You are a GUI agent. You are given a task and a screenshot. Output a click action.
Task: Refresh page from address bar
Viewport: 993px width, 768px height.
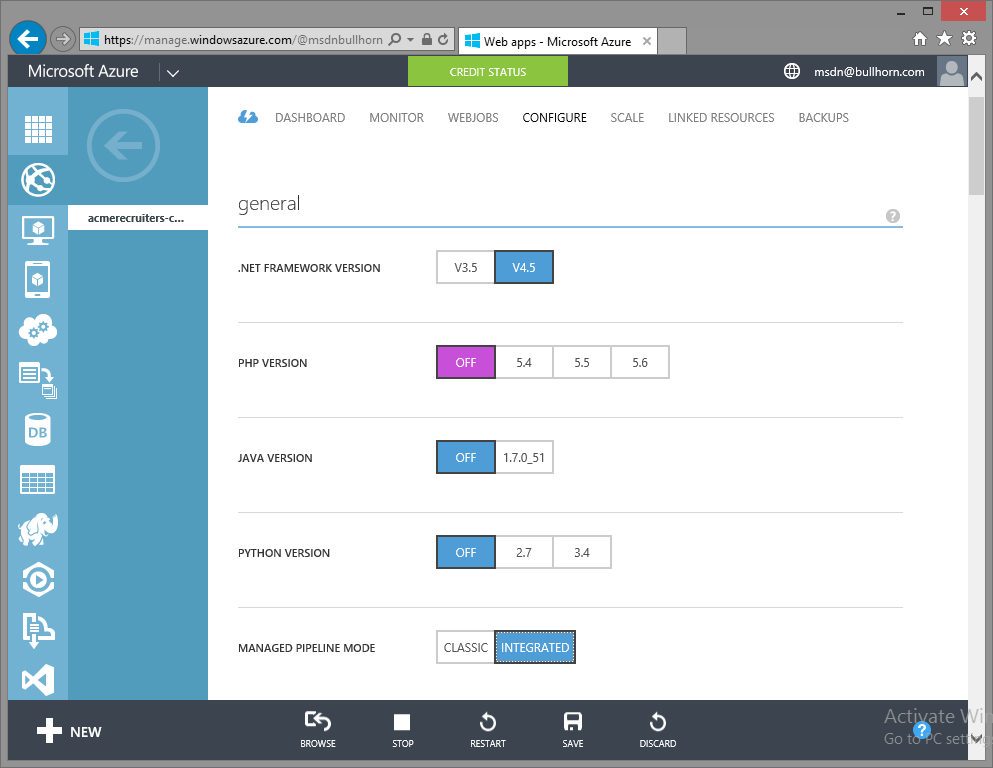pyautogui.click(x=443, y=39)
